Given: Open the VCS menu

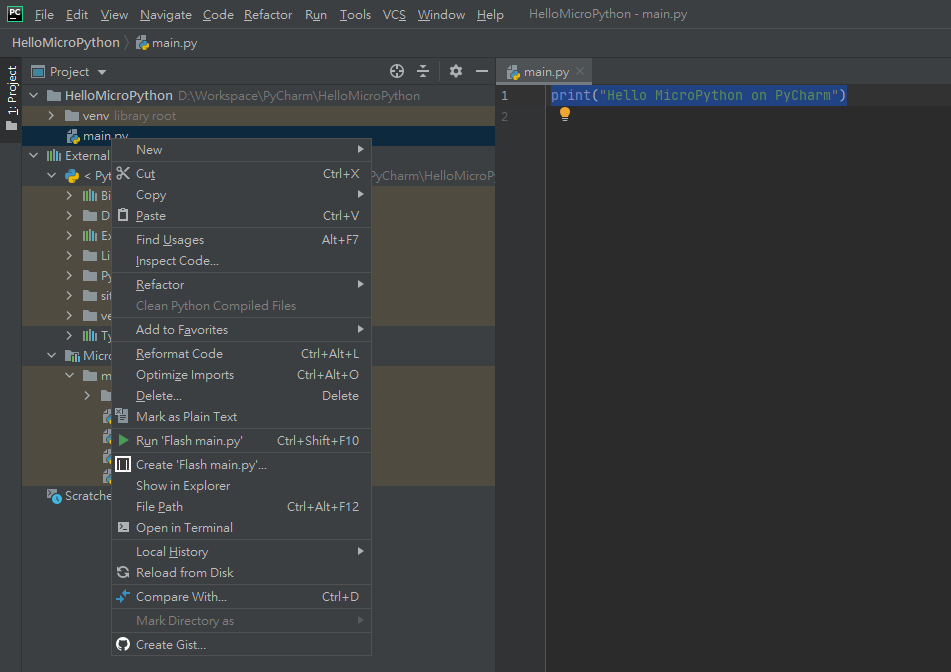Looking at the screenshot, I should pos(394,15).
